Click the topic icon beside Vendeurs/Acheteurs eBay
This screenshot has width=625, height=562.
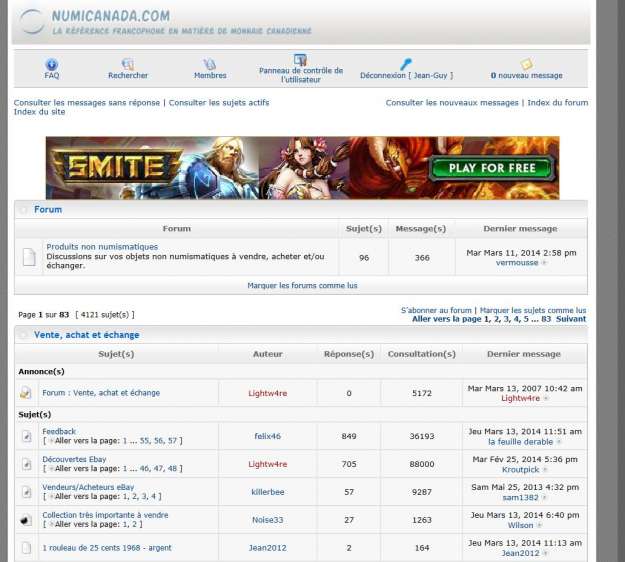[x=26, y=492]
